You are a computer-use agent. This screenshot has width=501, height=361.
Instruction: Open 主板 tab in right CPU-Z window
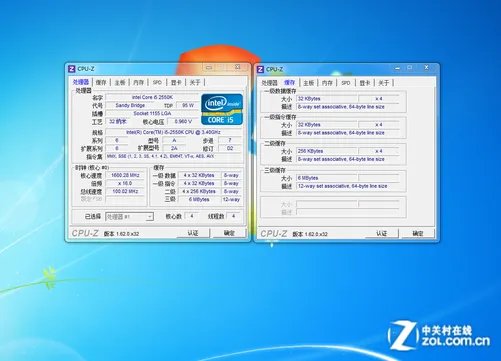(x=308, y=83)
